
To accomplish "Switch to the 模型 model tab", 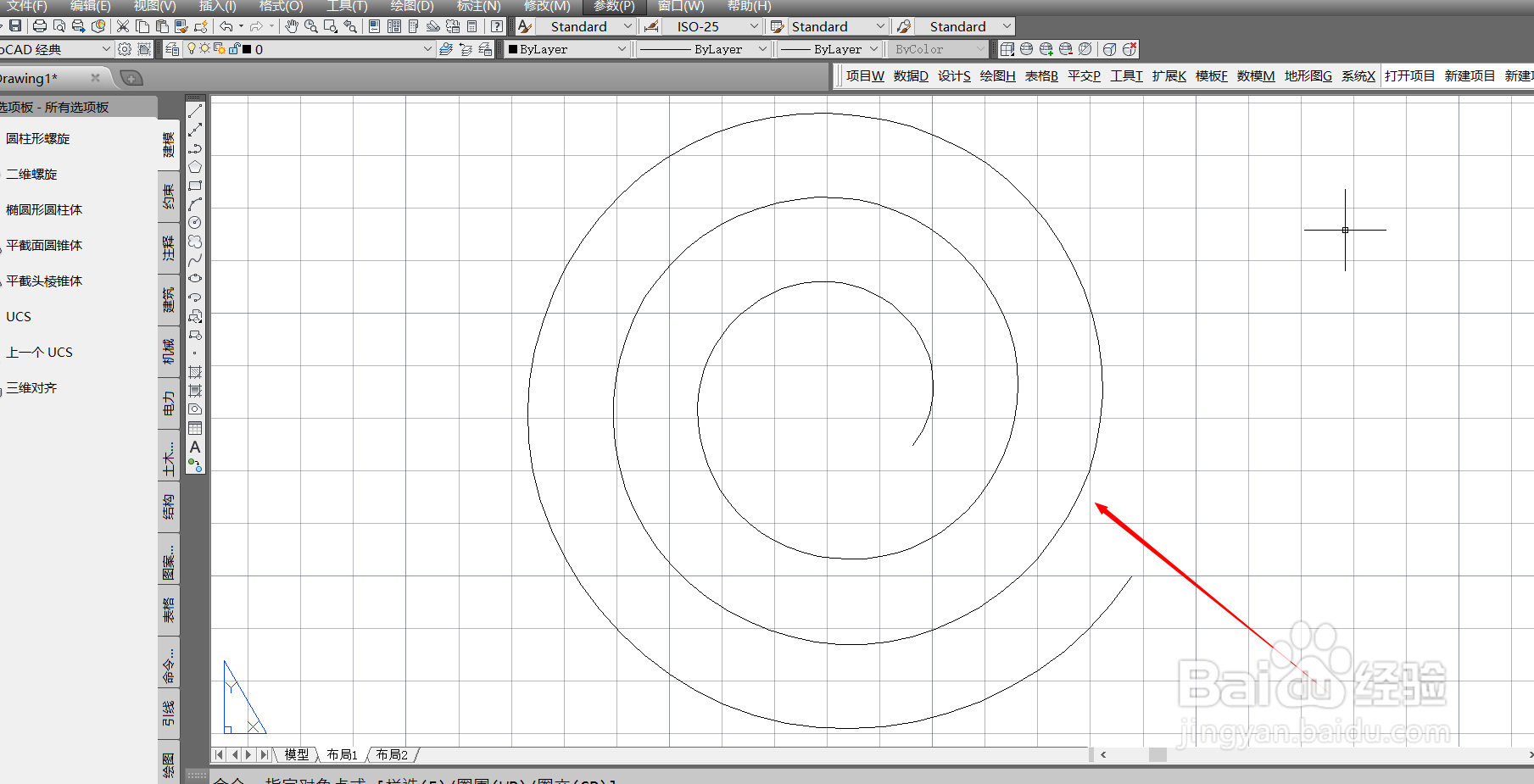I will coord(297,754).
